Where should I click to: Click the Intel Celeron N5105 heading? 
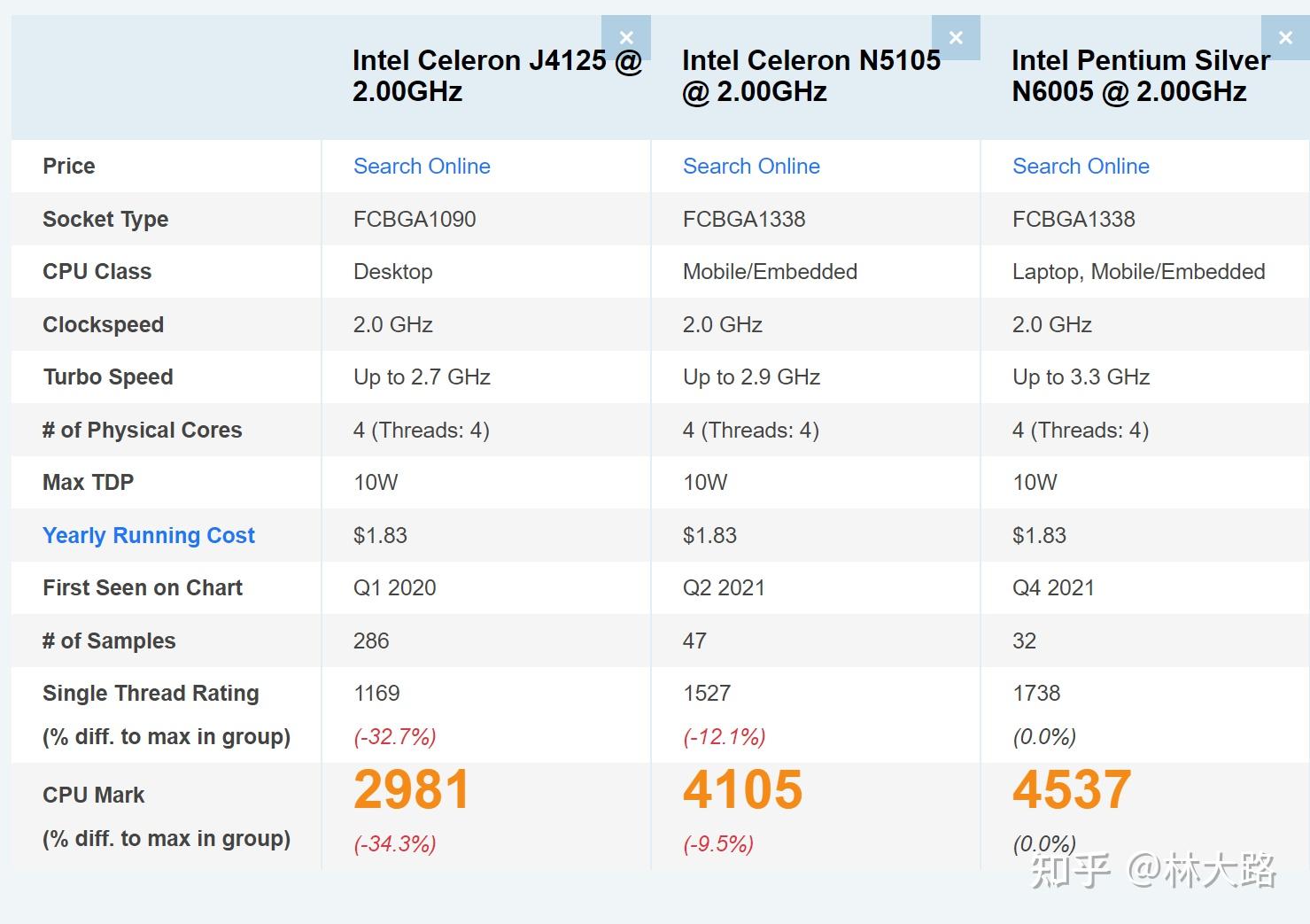pyautogui.click(x=810, y=75)
